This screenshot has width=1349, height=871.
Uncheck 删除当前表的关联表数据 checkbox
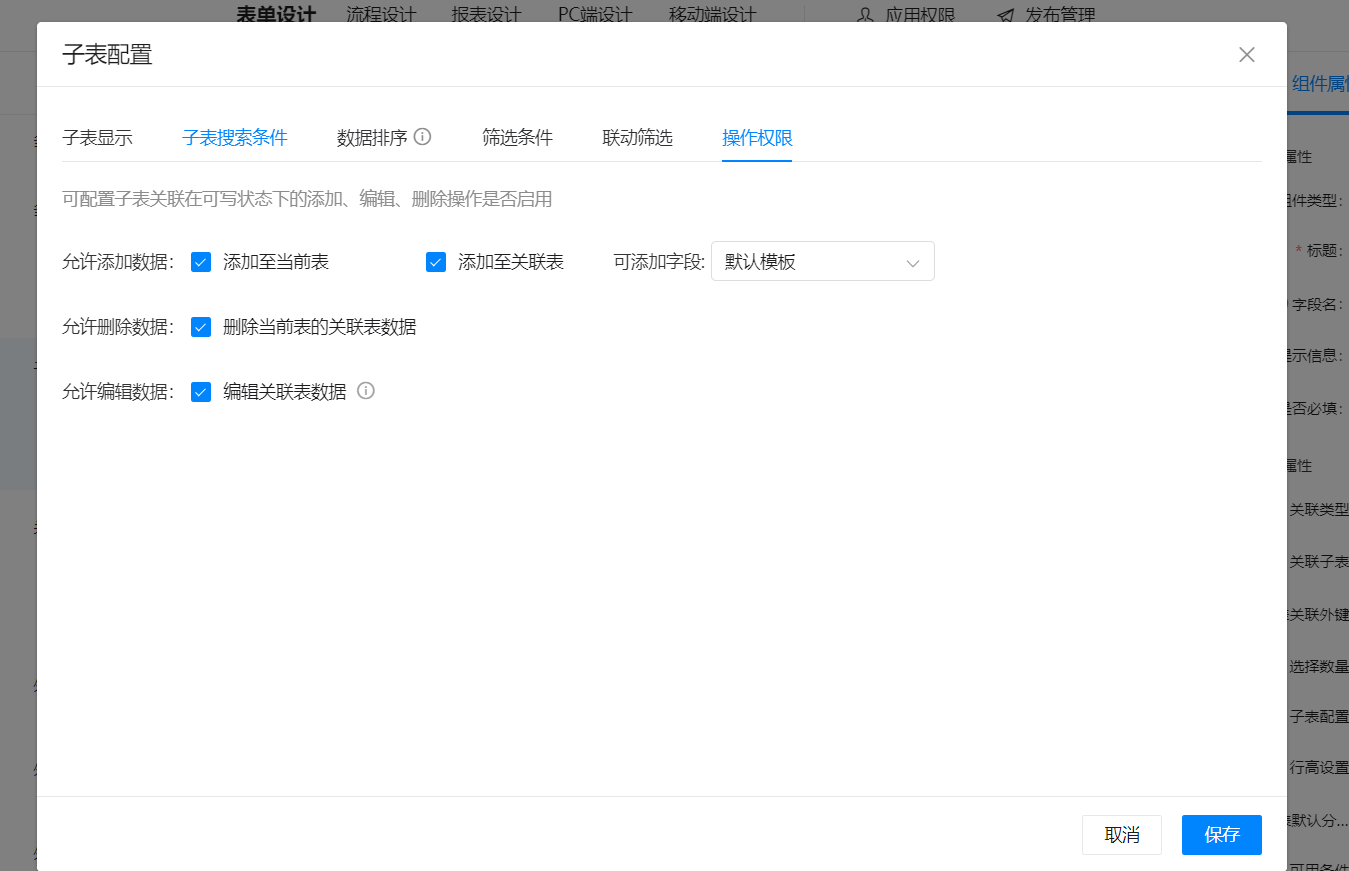[201, 327]
